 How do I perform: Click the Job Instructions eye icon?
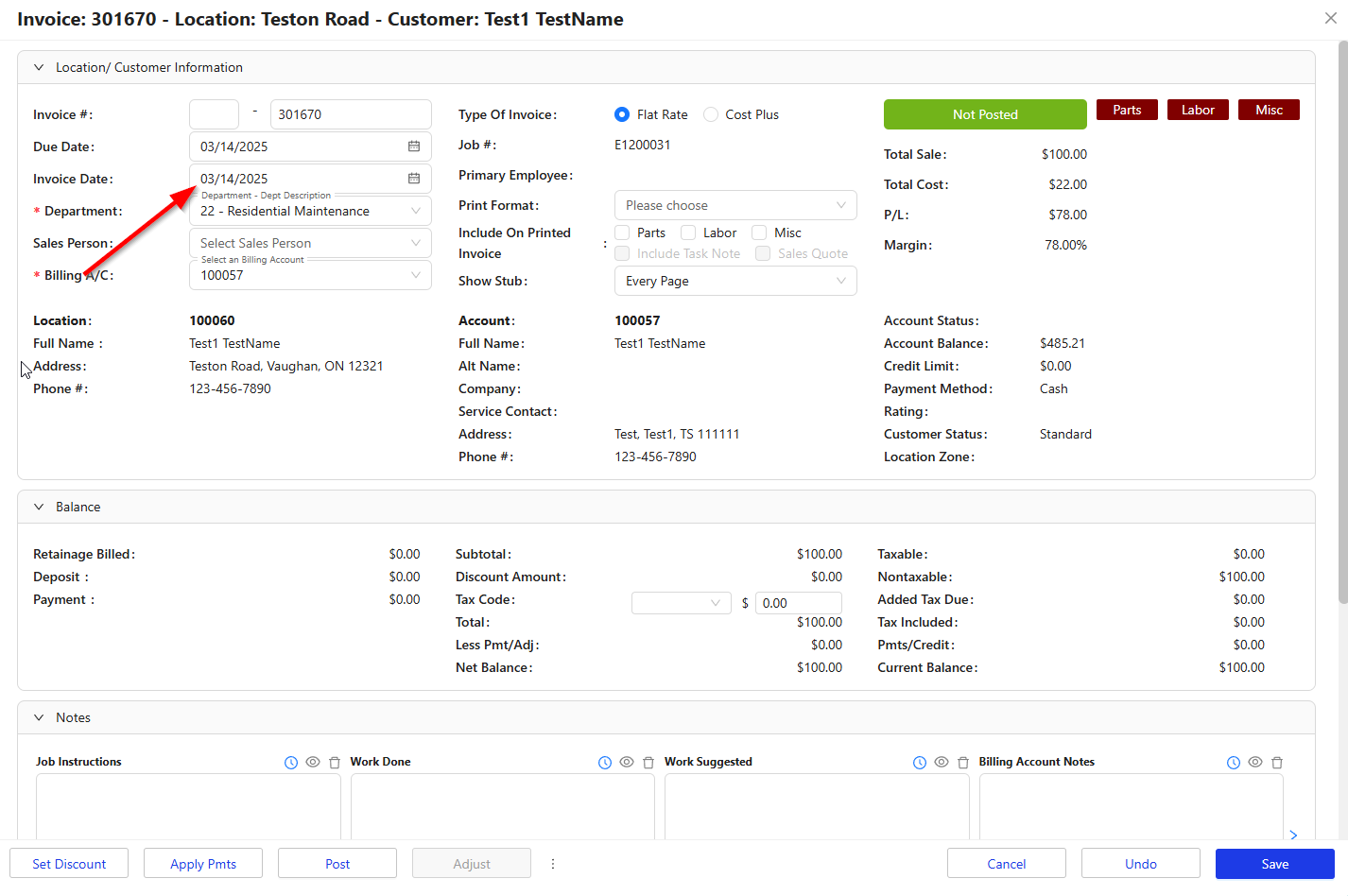coord(313,762)
